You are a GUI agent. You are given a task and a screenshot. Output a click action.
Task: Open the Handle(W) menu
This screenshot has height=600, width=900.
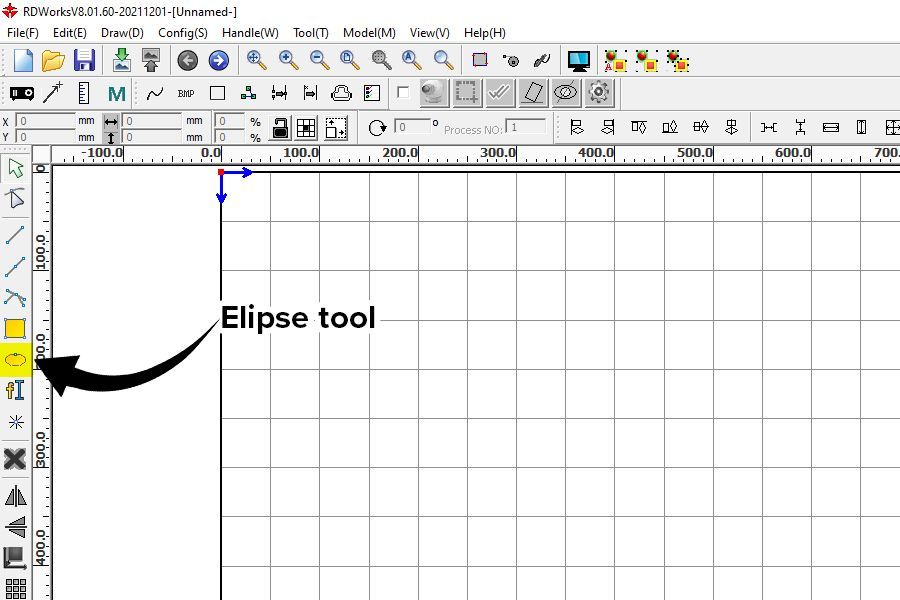[249, 32]
